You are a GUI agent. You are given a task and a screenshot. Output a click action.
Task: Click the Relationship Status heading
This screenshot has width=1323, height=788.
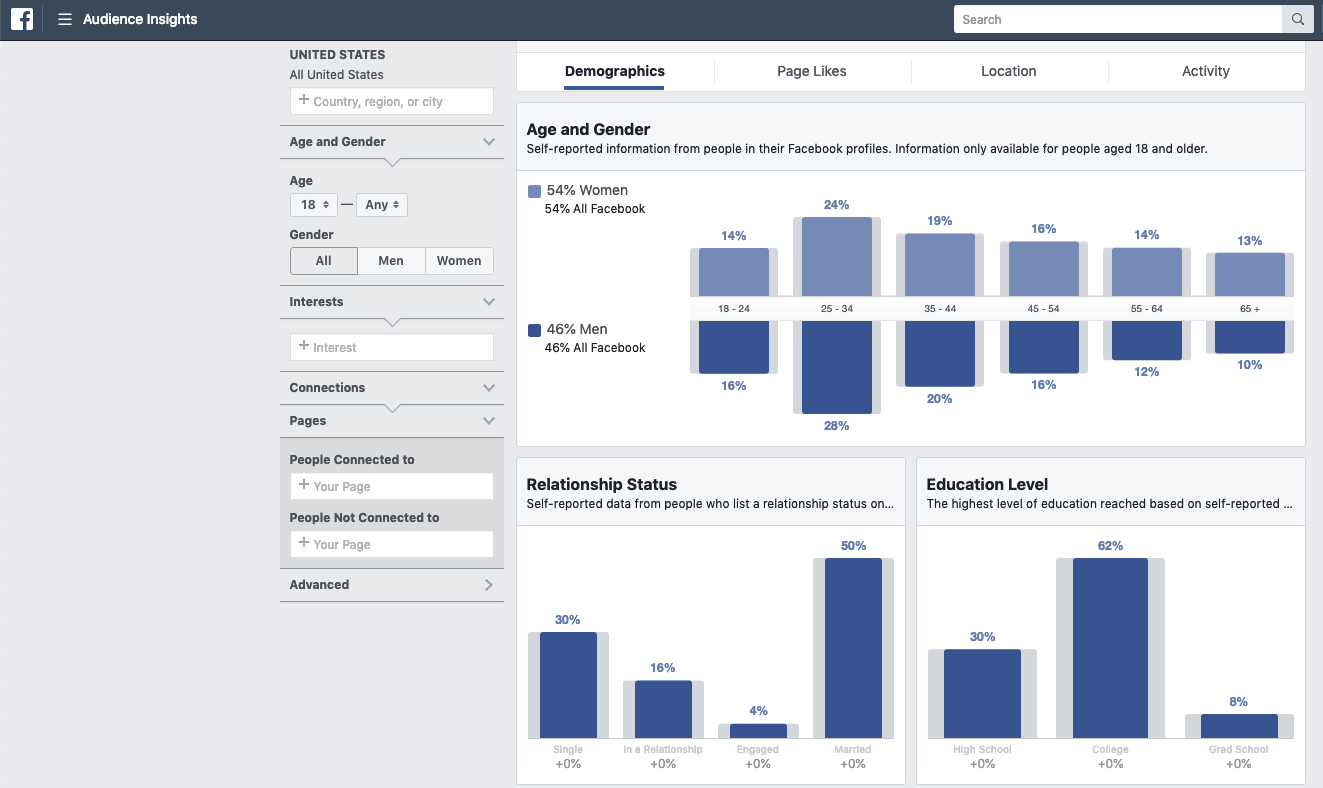[602, 484]
